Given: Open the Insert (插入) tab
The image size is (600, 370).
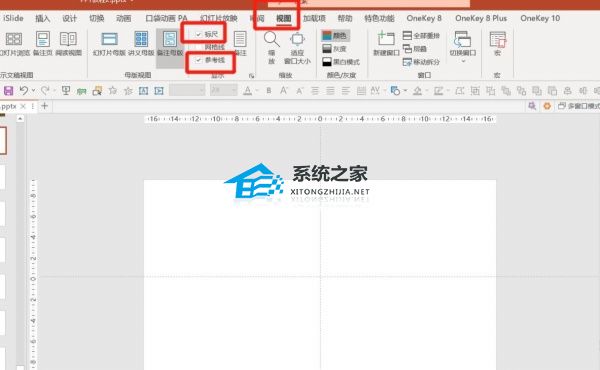Looking at the screenshot, I should [x=42, y=18].
